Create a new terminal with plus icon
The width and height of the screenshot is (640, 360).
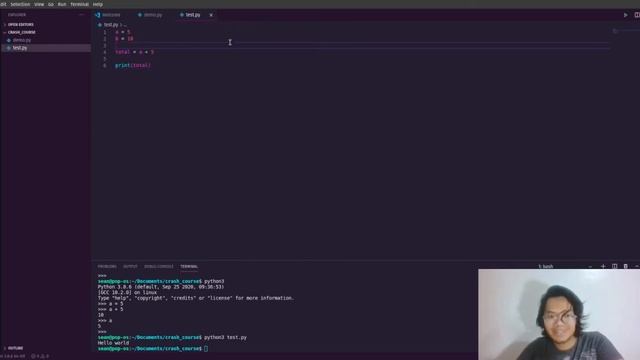603,267
